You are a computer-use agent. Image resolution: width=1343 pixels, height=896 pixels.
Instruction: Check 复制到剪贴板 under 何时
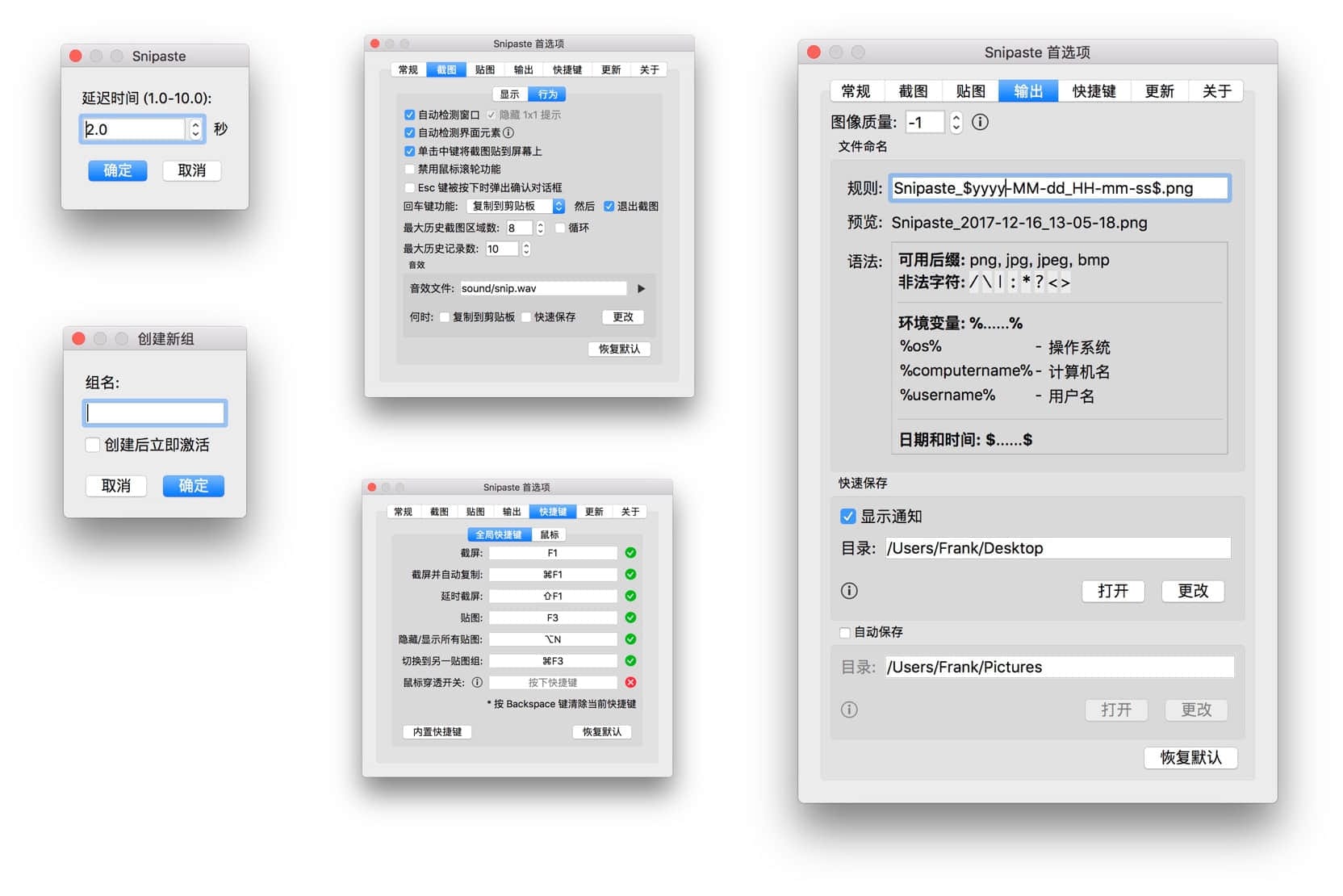pos(444,317)
